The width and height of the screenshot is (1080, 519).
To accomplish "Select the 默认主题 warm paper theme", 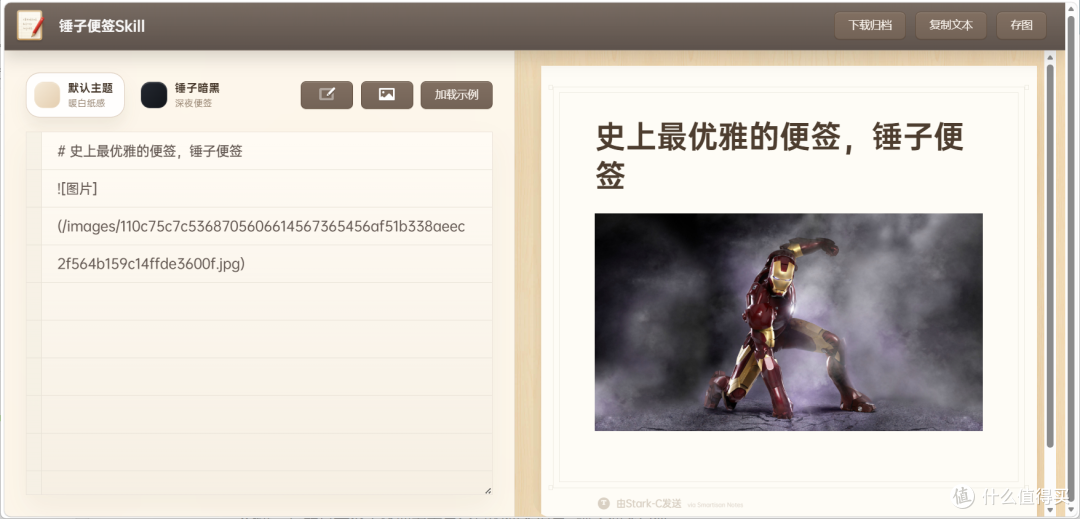I will [75, 95].
